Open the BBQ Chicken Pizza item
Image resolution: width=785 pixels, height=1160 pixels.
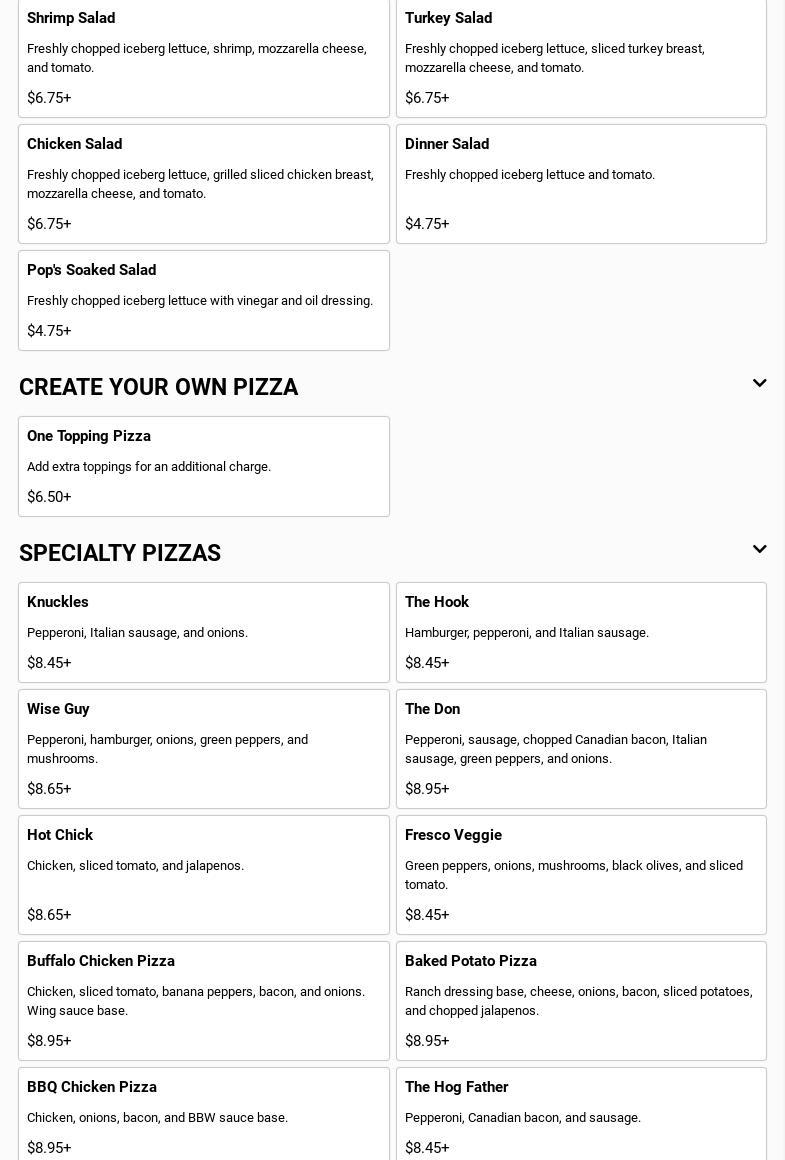pyautogui.click(x=203, y=1115)
